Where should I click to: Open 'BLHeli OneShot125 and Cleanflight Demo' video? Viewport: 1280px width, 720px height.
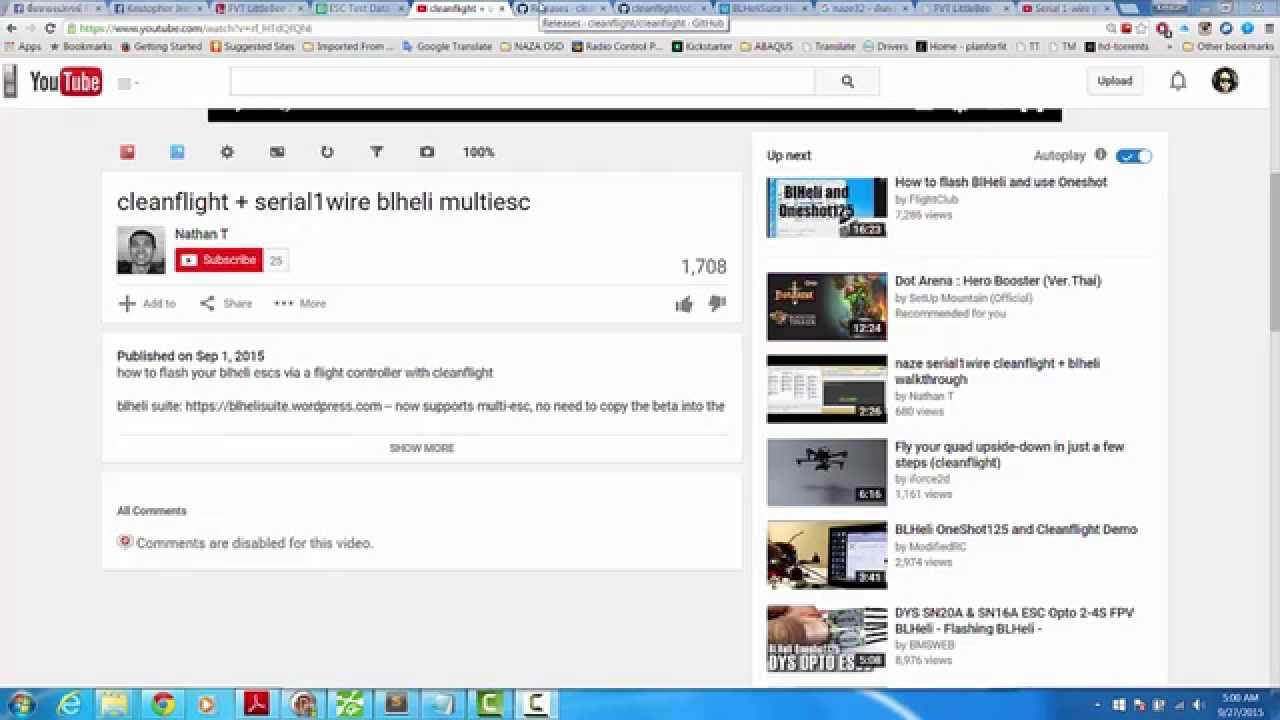pos(1016,530)
